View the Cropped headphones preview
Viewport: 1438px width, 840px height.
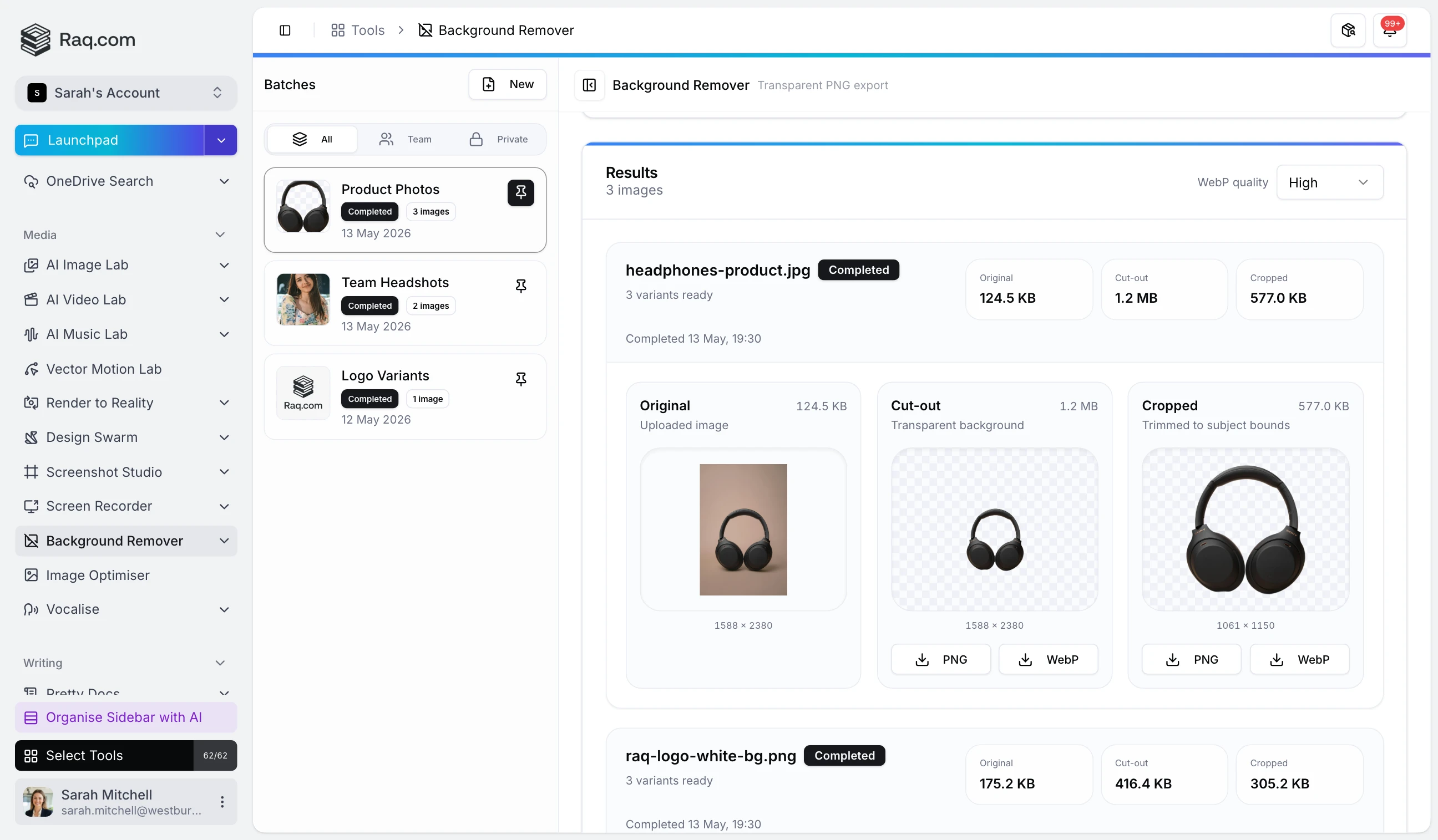click(1245, 530)
